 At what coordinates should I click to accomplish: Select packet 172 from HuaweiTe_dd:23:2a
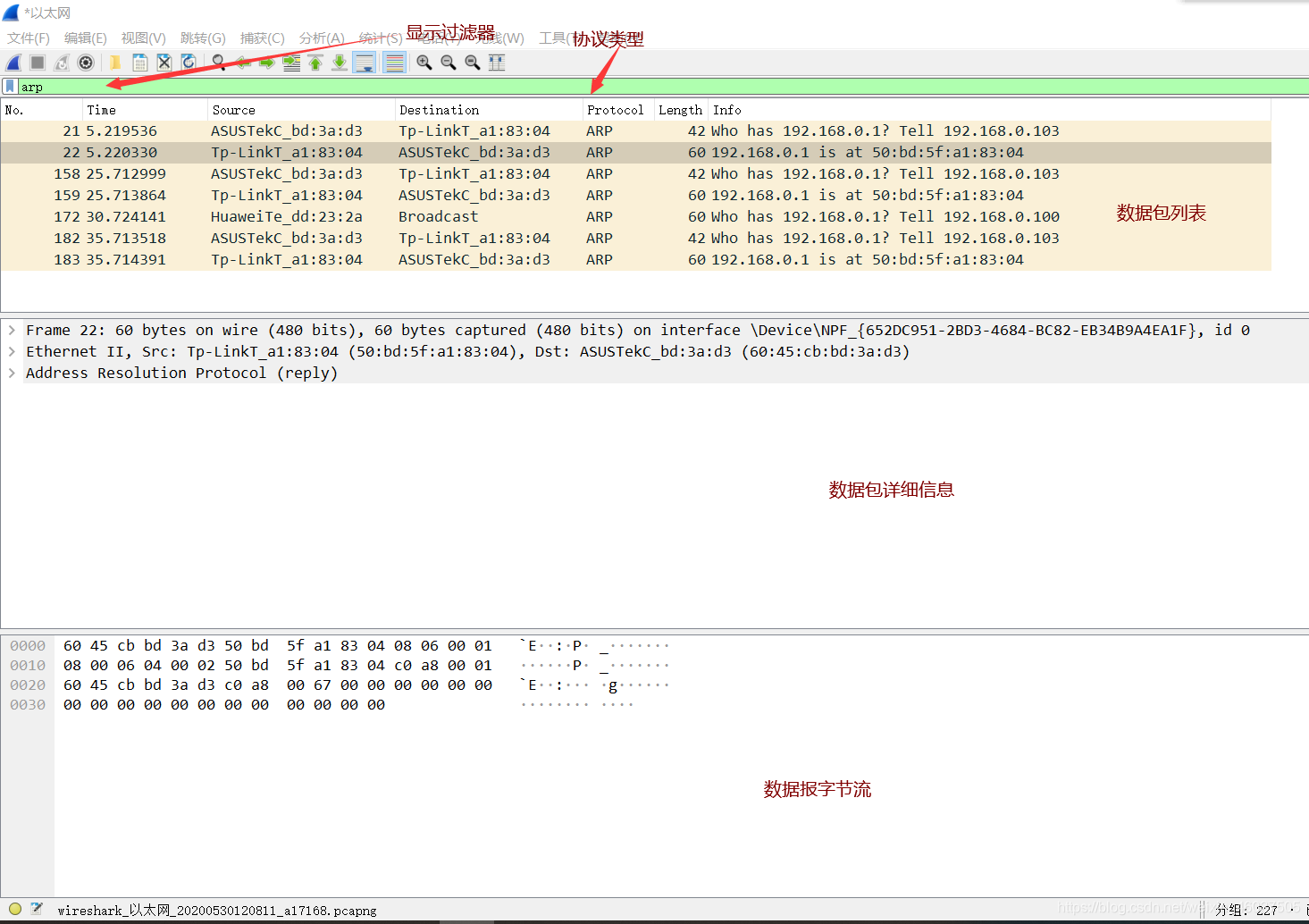[x=635, y=217]
